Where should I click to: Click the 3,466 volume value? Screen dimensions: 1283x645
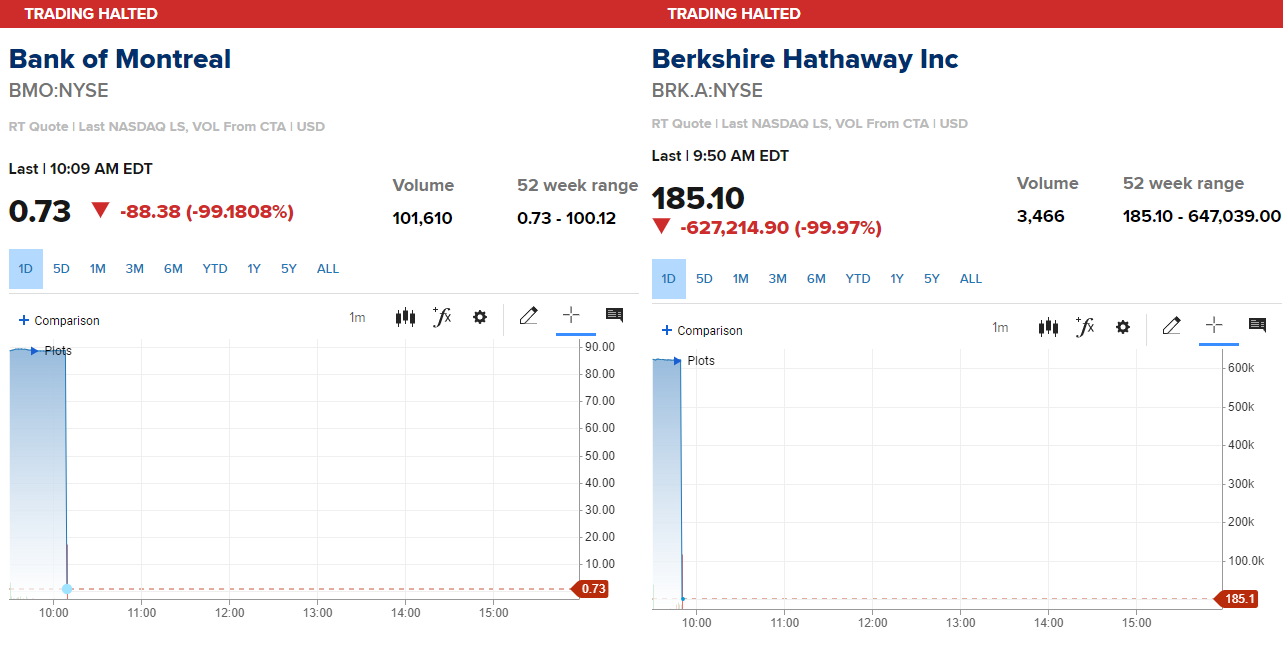(x=1041, y=216)
